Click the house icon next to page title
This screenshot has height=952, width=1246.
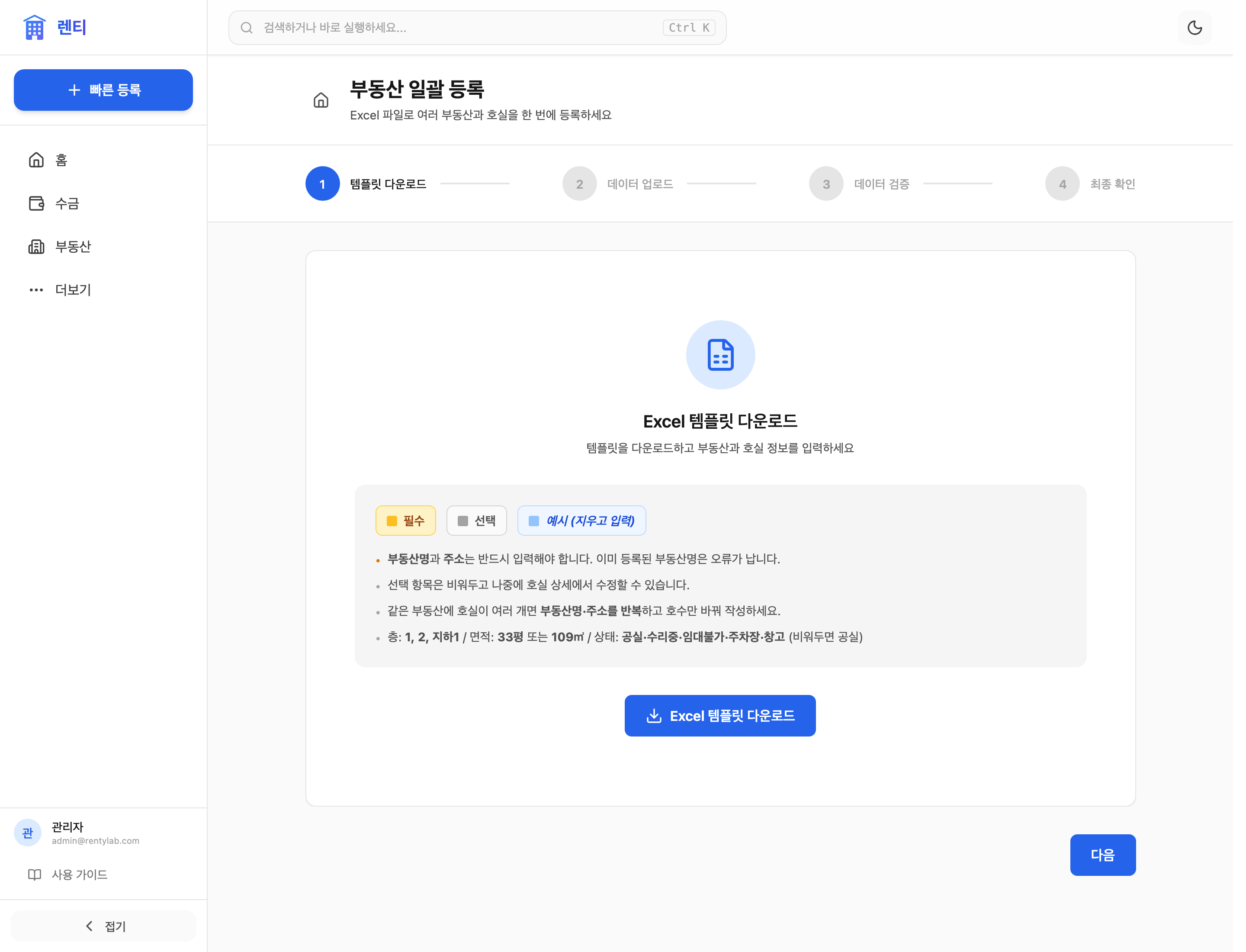tap(321, 100)
